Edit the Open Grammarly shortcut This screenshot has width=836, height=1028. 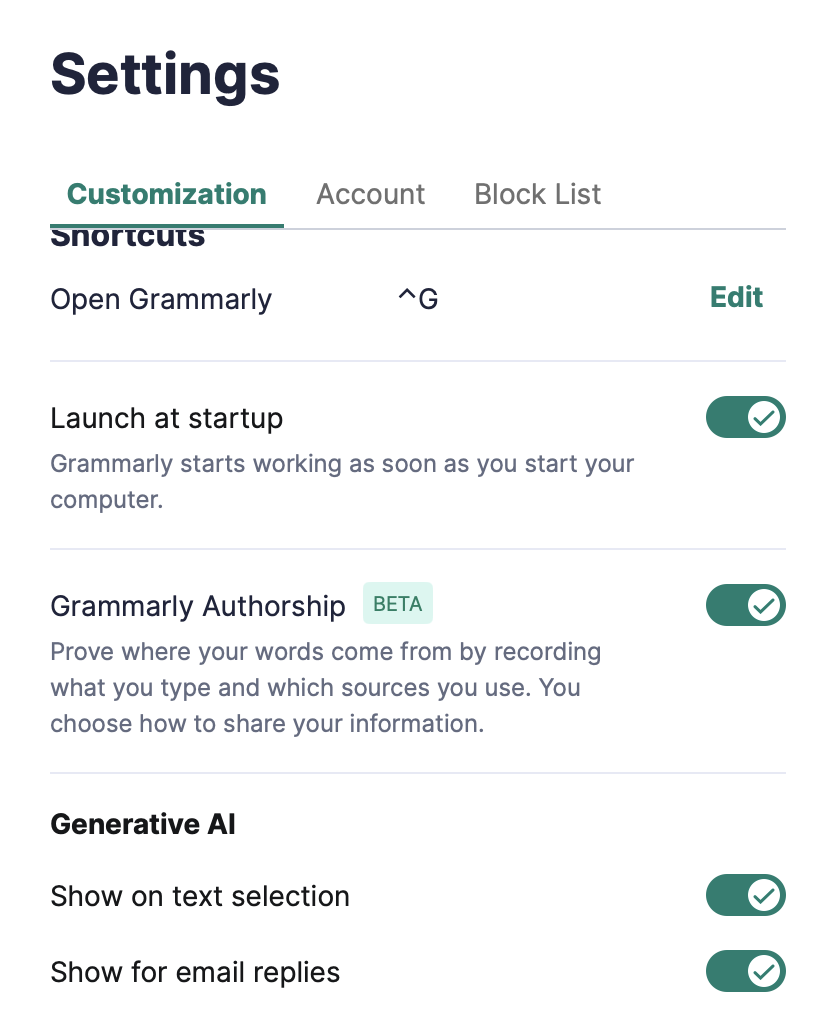tap(736, 297)
